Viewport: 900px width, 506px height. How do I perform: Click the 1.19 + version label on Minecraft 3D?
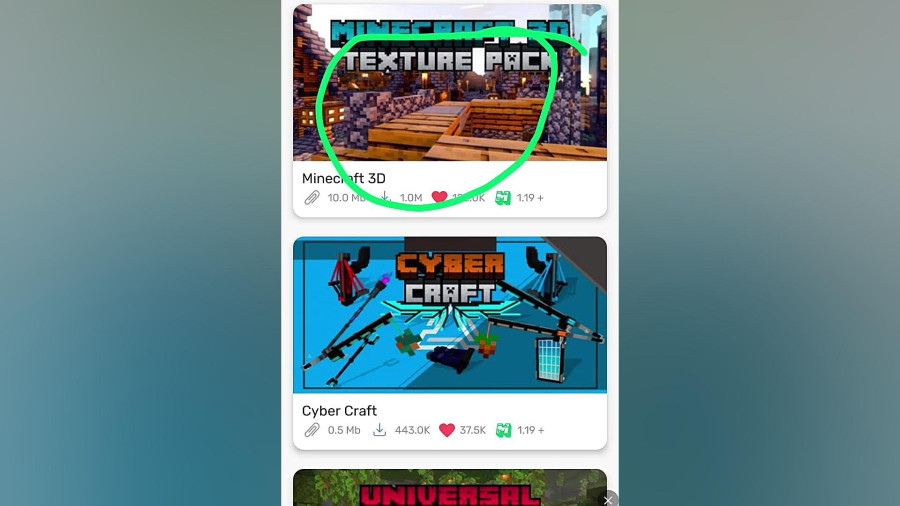click(x=530, y=198)
